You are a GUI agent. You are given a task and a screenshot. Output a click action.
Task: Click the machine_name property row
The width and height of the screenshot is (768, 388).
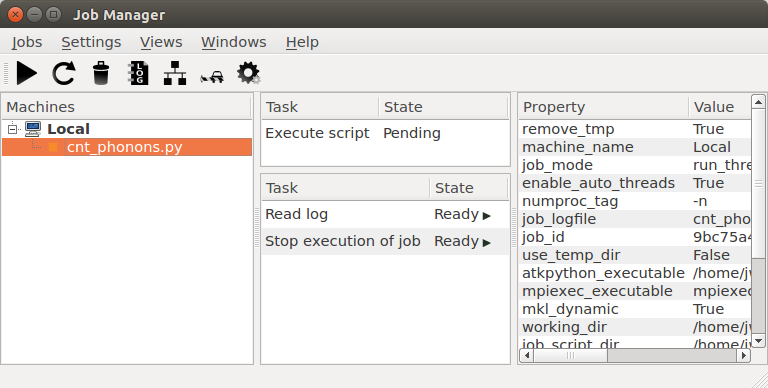635,147
